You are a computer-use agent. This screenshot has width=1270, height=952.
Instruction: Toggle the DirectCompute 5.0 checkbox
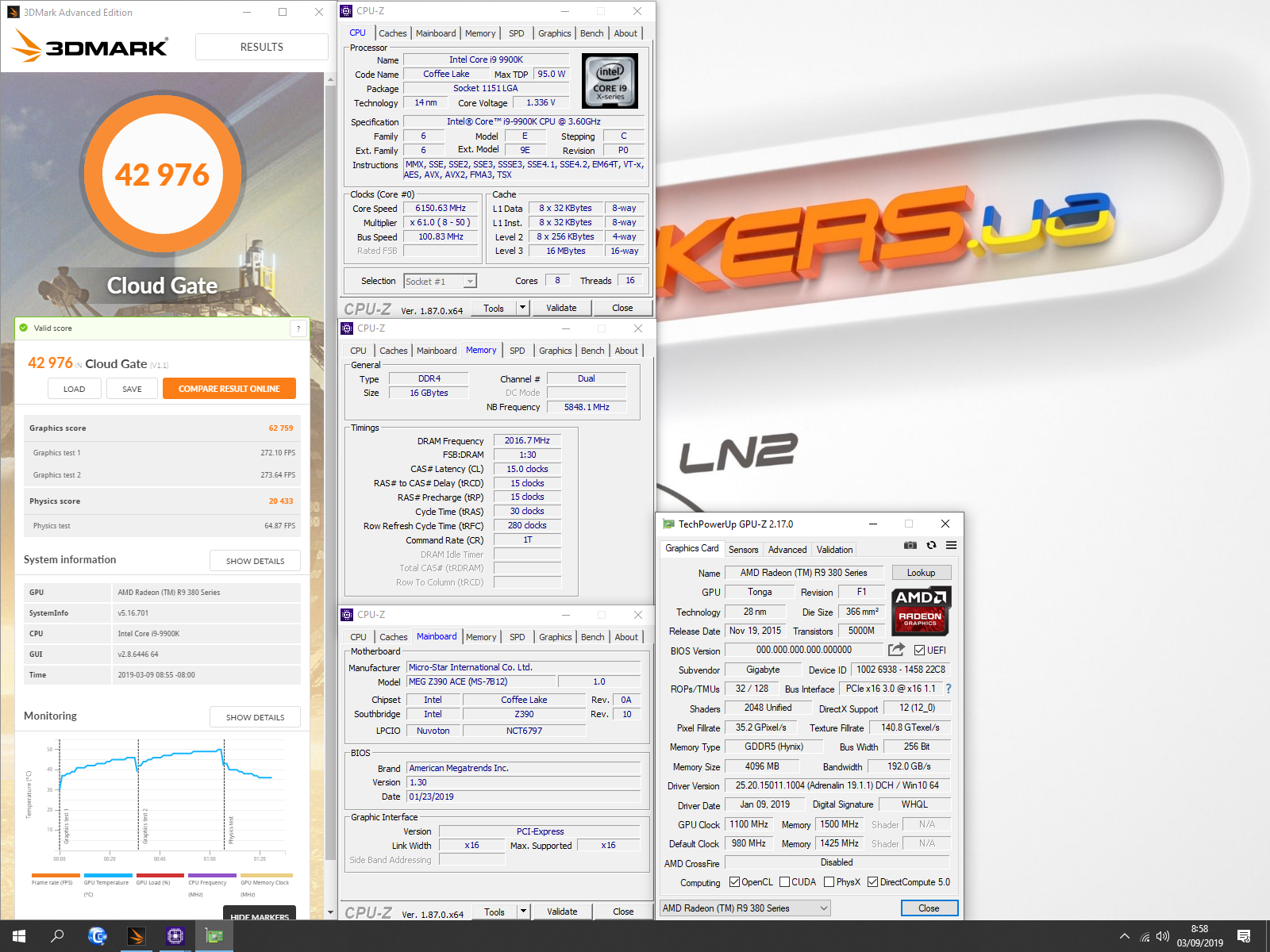click(x=872, y=882)
